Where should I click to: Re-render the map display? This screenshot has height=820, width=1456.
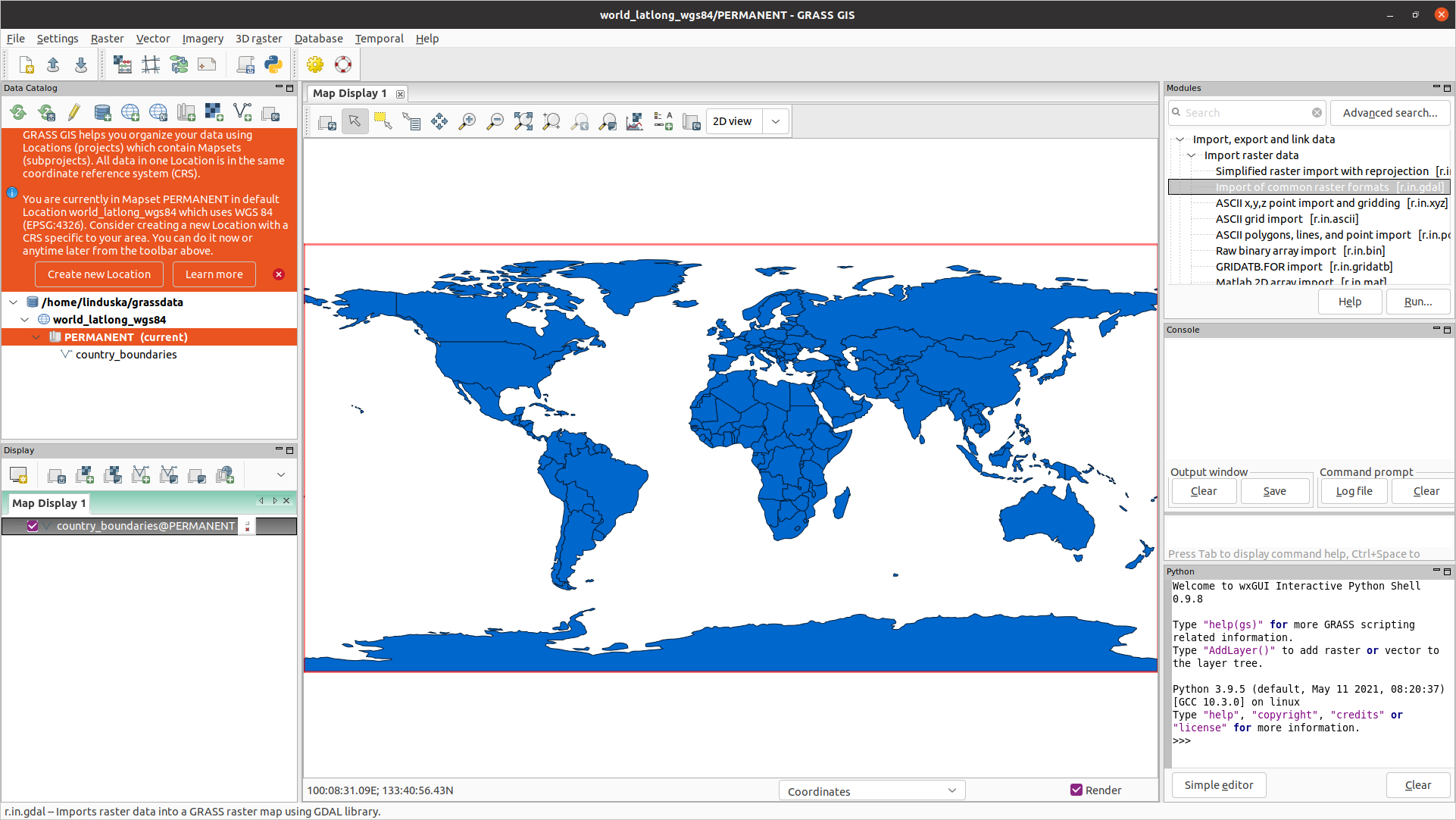(x=327, y=121)
